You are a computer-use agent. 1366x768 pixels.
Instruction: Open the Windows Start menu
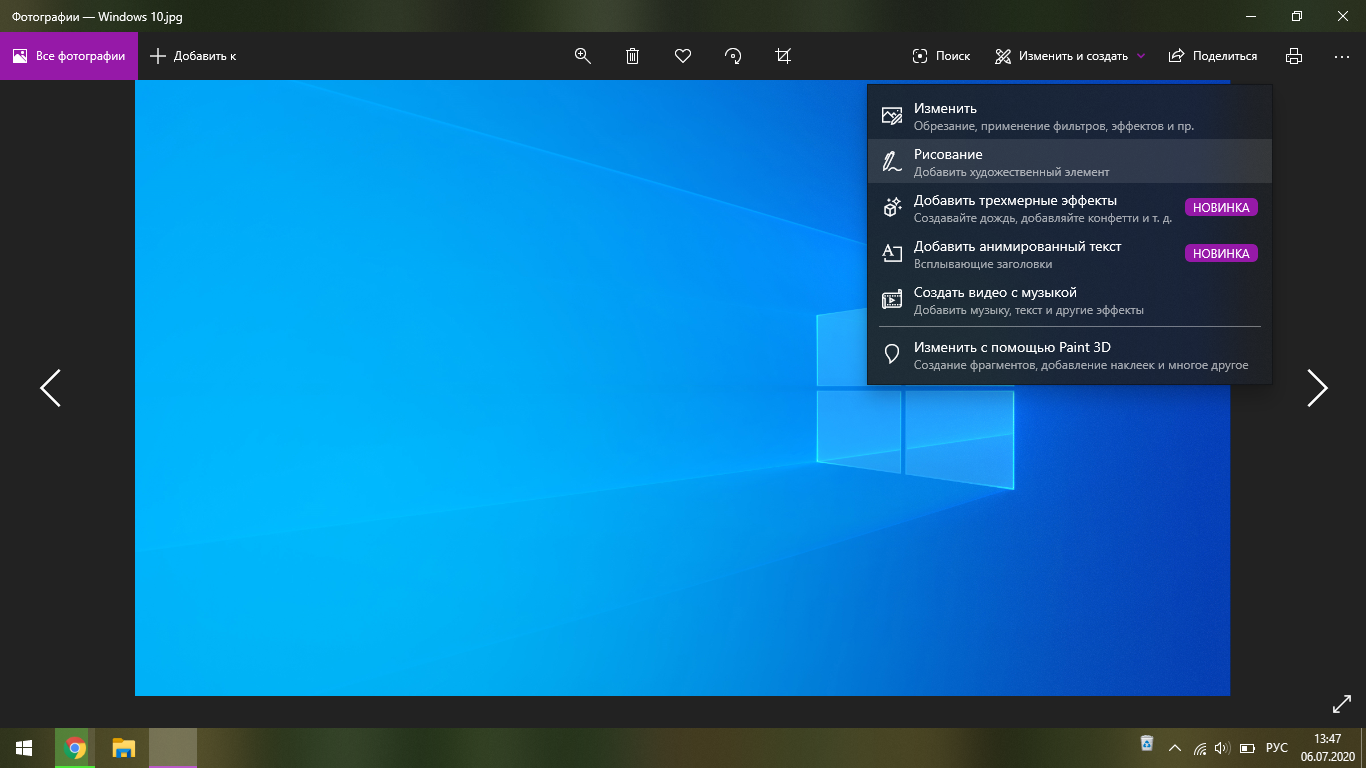click(x=24, y=748)
